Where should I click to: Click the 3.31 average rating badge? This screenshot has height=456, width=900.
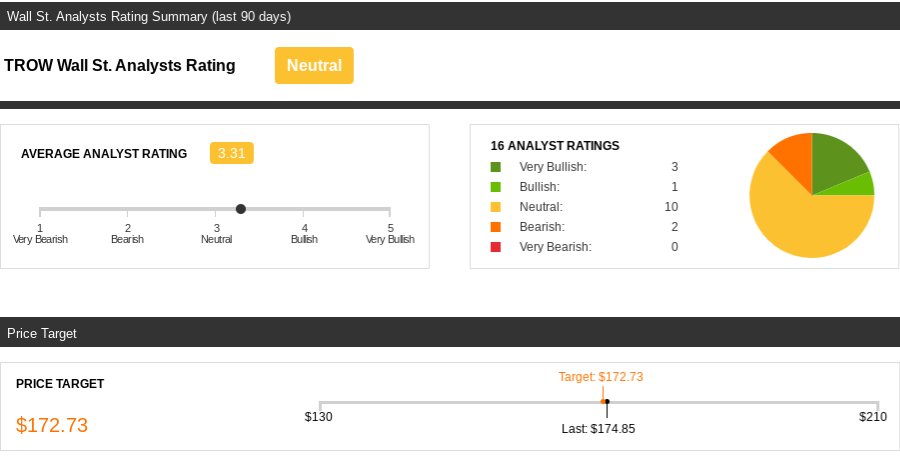(x=231, y=153)
